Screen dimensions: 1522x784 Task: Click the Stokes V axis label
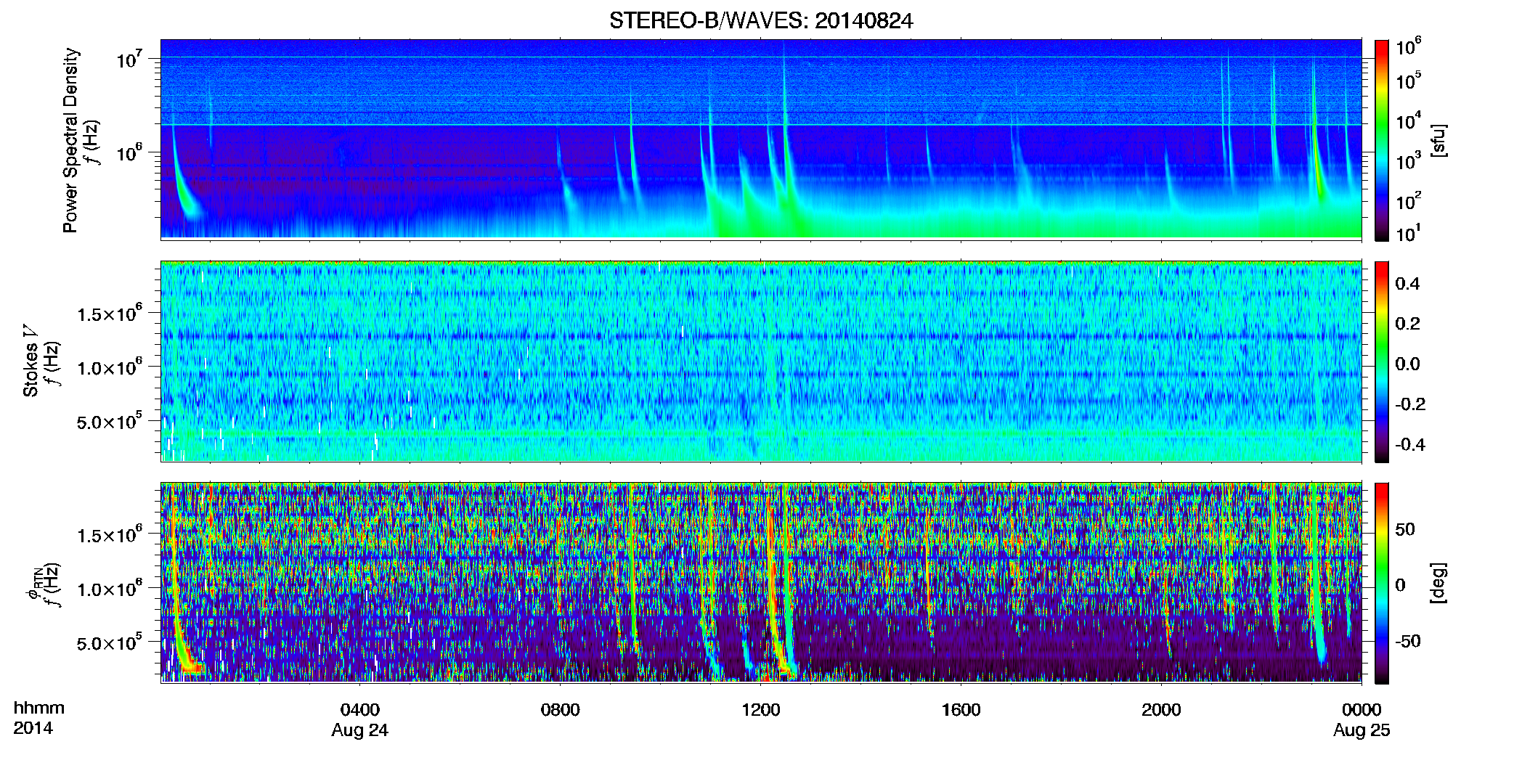tap(30, 361)
